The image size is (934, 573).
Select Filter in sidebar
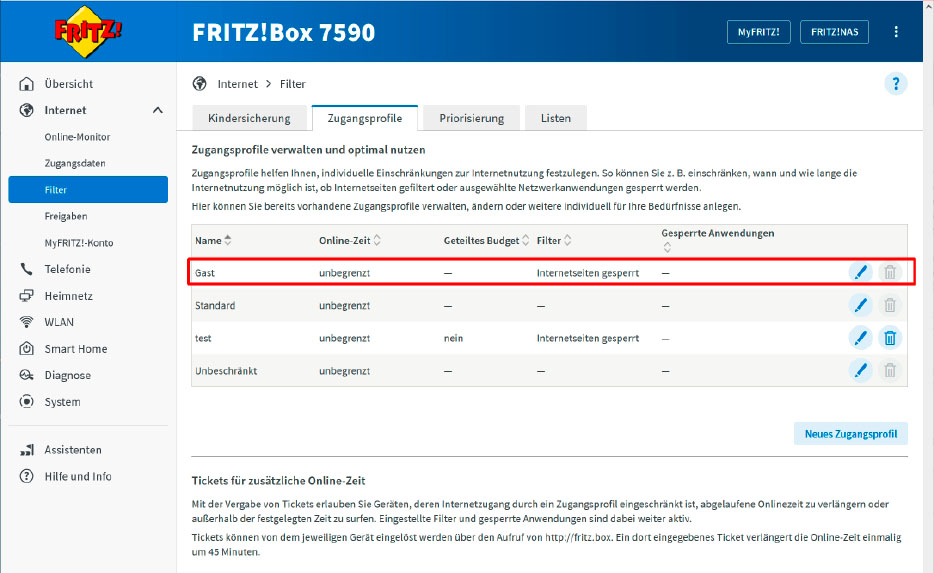click(x=88, y=189)
